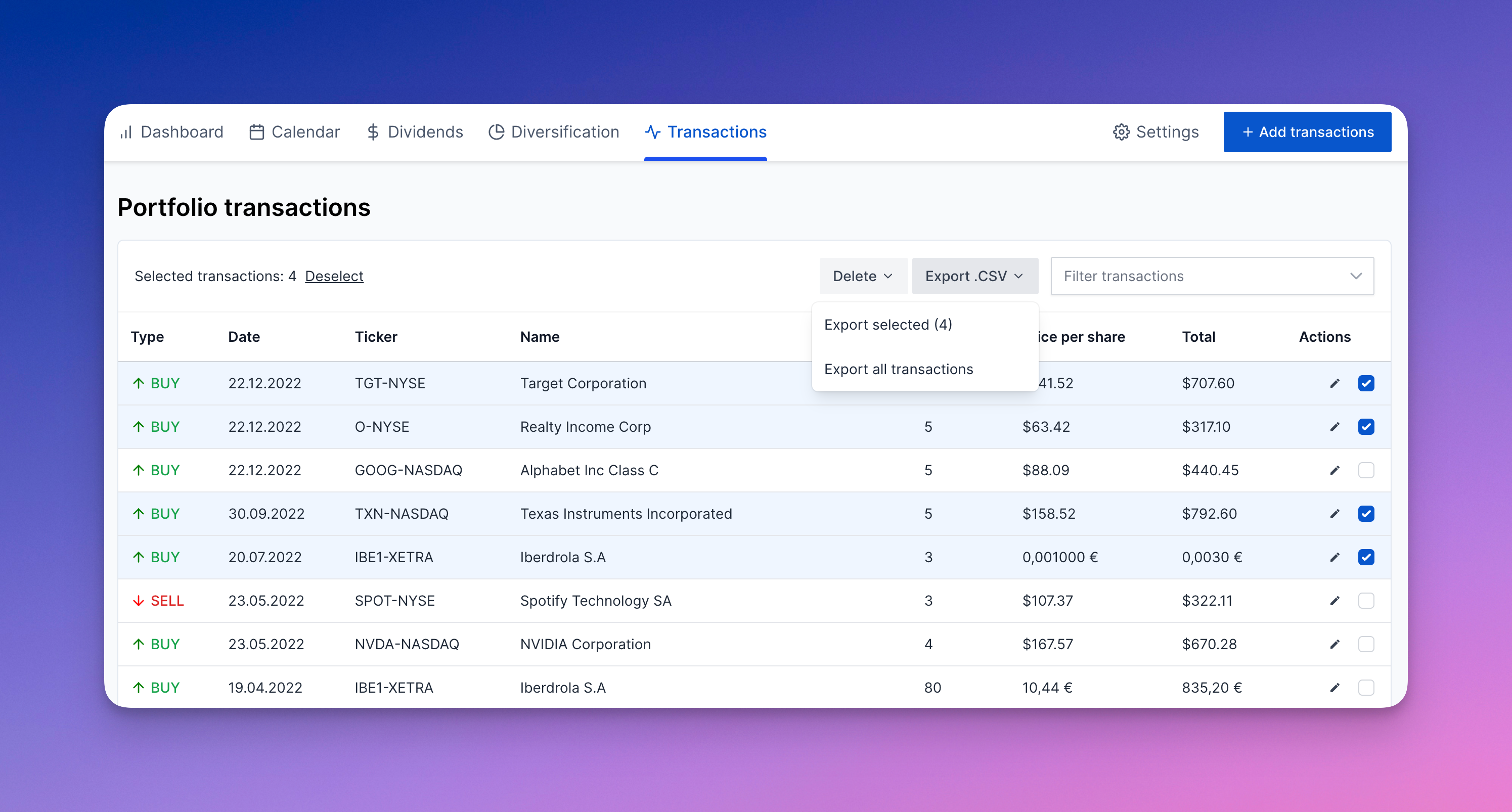Switch to the Dividends tab
This screenshot has width=1512, height=812.
point(414,132)
